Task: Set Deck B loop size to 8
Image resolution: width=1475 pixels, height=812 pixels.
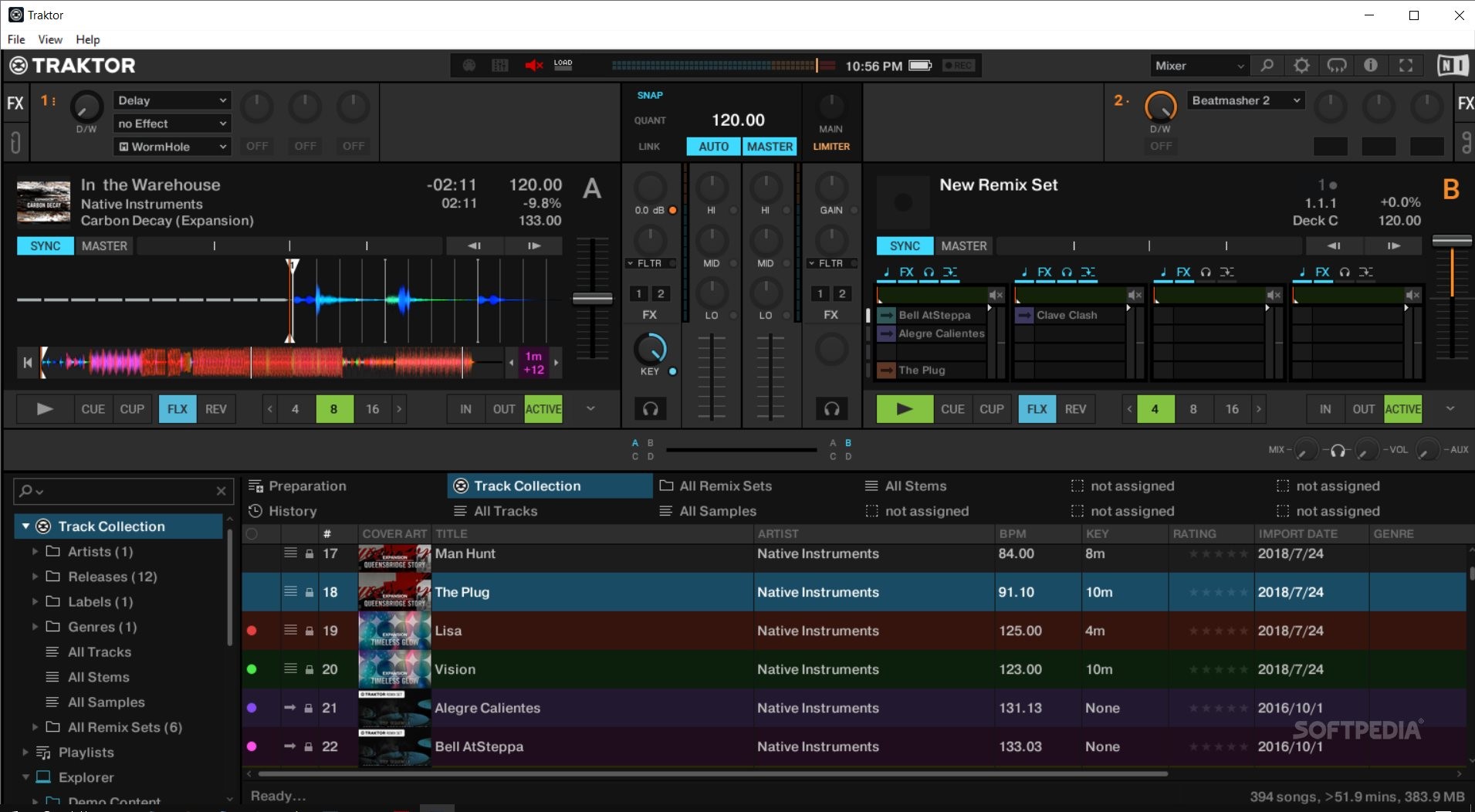Action: tap(1193, 409)
